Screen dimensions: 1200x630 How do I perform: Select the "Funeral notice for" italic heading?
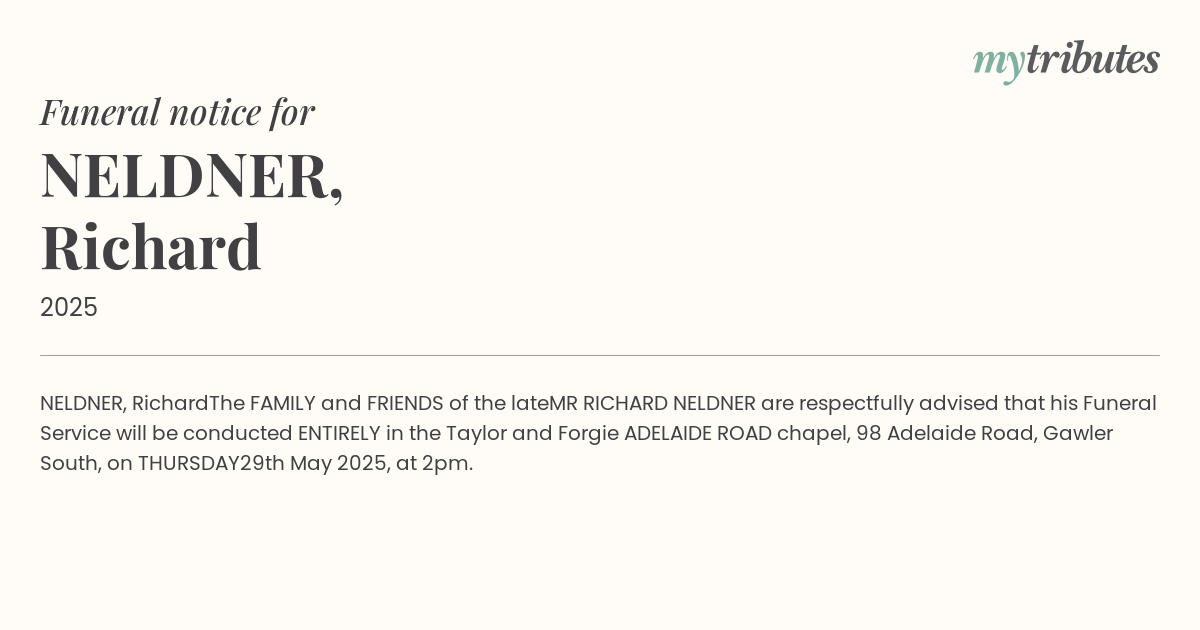(x=177, y=112)
